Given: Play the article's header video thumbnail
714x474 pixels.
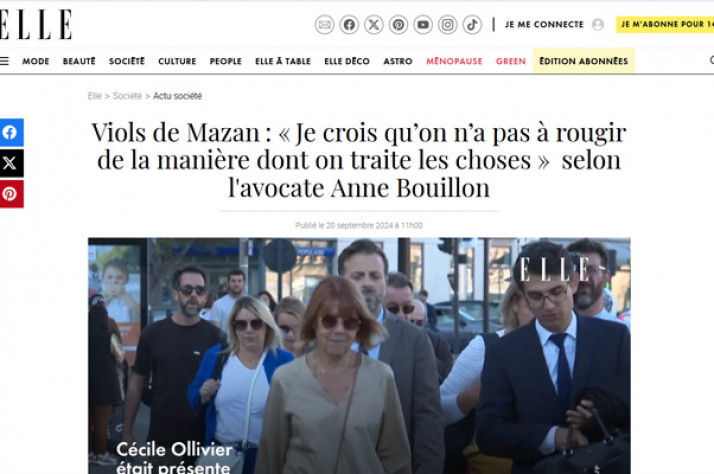Looking at the screenshot, I should [359, 356].
